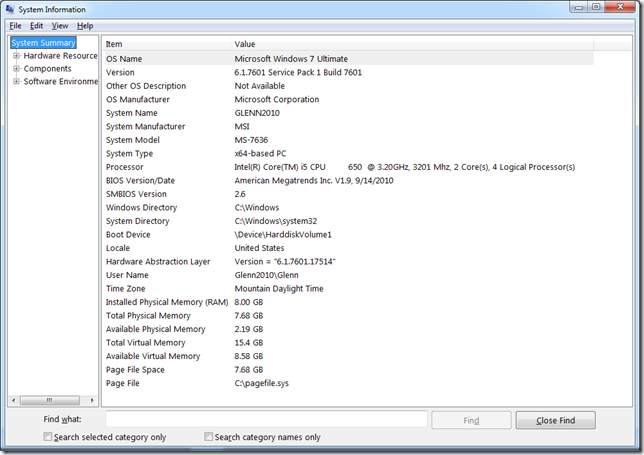Click the 'American Megatrends Inc. V1.9' value
Viewport: 644px width, 455px height.
tap(314, 180)
